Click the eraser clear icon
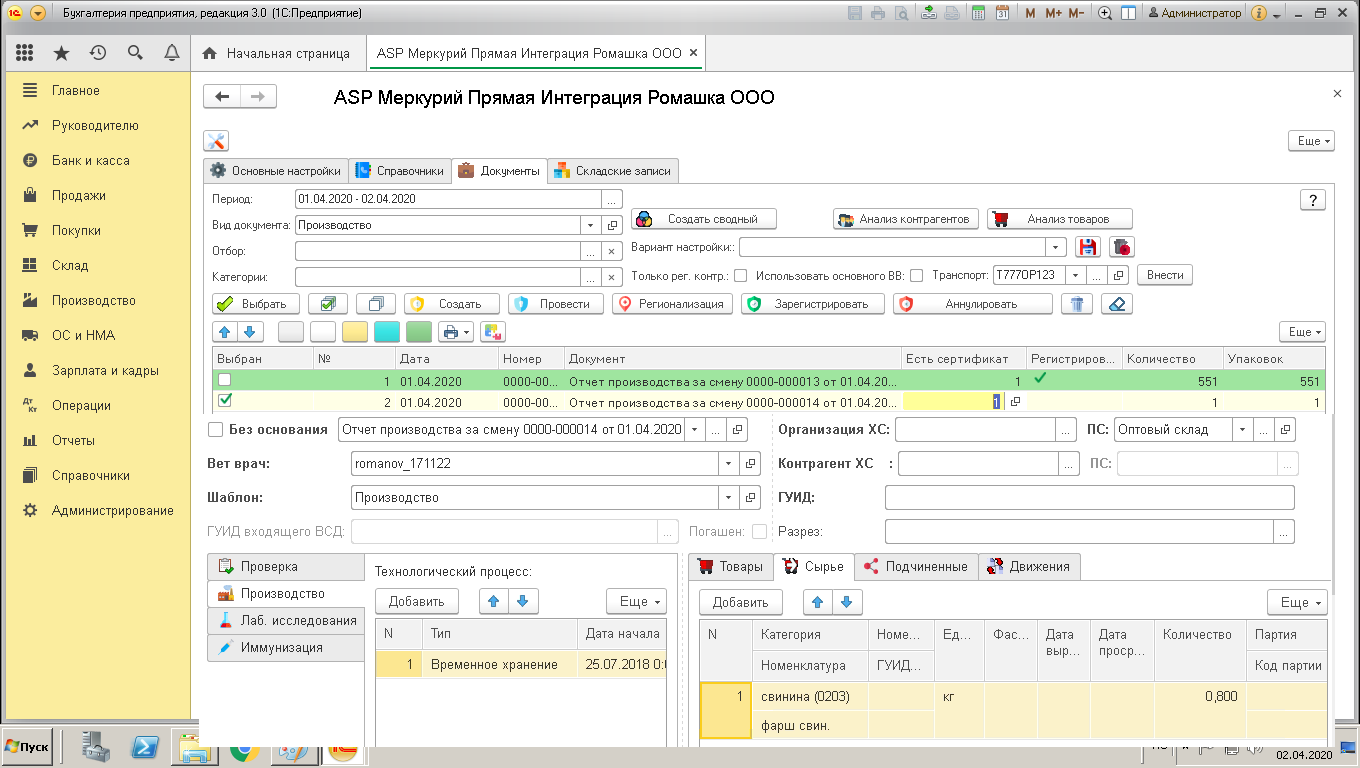 (x=1116, y=304)
